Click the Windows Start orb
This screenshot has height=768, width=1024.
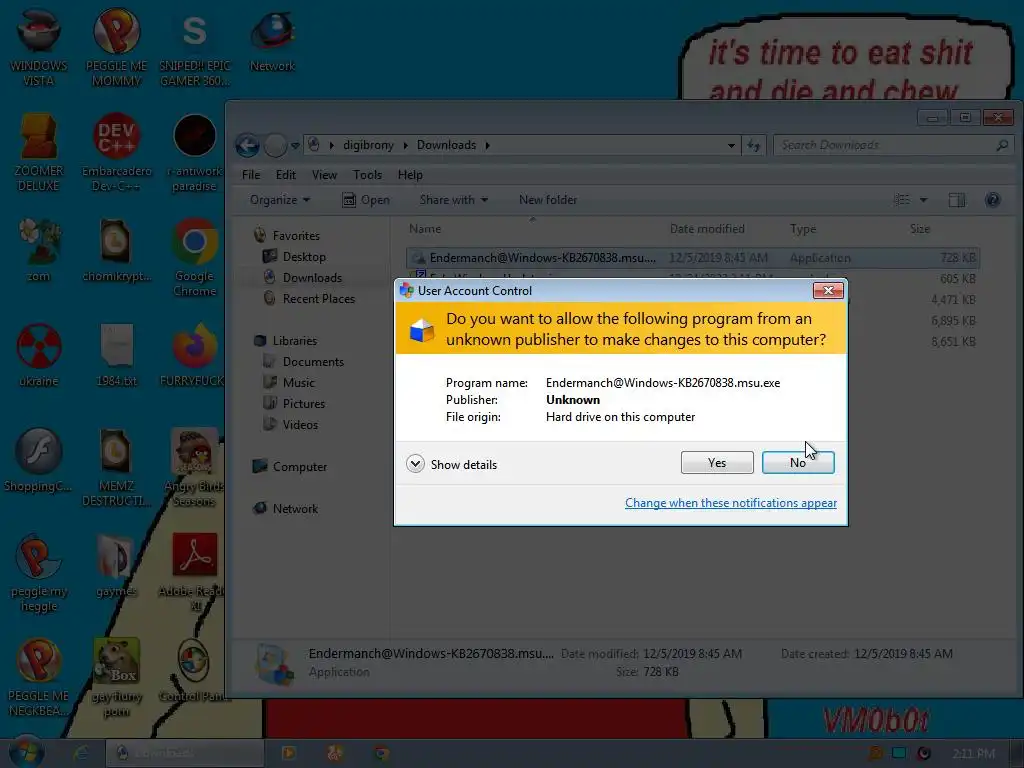[26, 752]
